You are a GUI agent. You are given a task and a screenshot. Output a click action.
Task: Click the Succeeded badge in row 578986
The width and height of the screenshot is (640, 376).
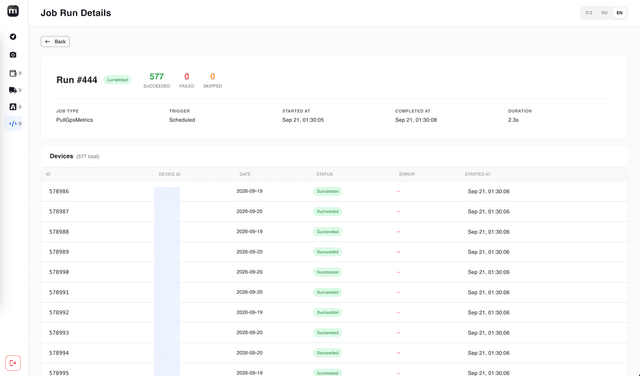point(327,191)
